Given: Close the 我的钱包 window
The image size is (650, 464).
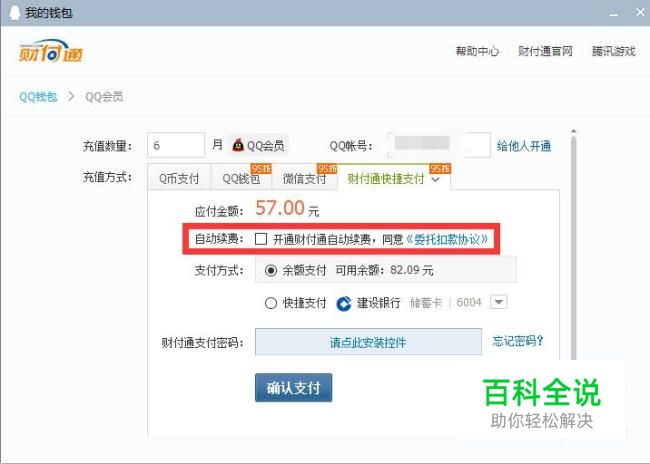Looking at the screenshot, I should pyautogui.click(x=640, y=12).
